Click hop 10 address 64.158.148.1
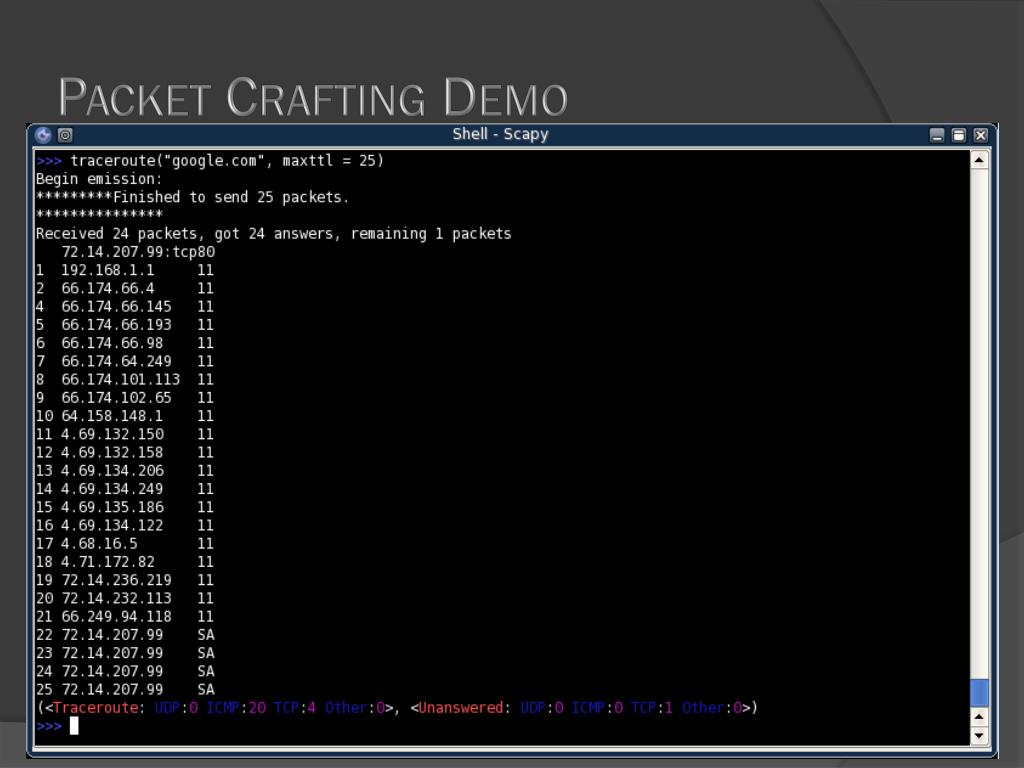Viewport: 1024px width, 768px height. pyautogui.click(x=112, y=417)
